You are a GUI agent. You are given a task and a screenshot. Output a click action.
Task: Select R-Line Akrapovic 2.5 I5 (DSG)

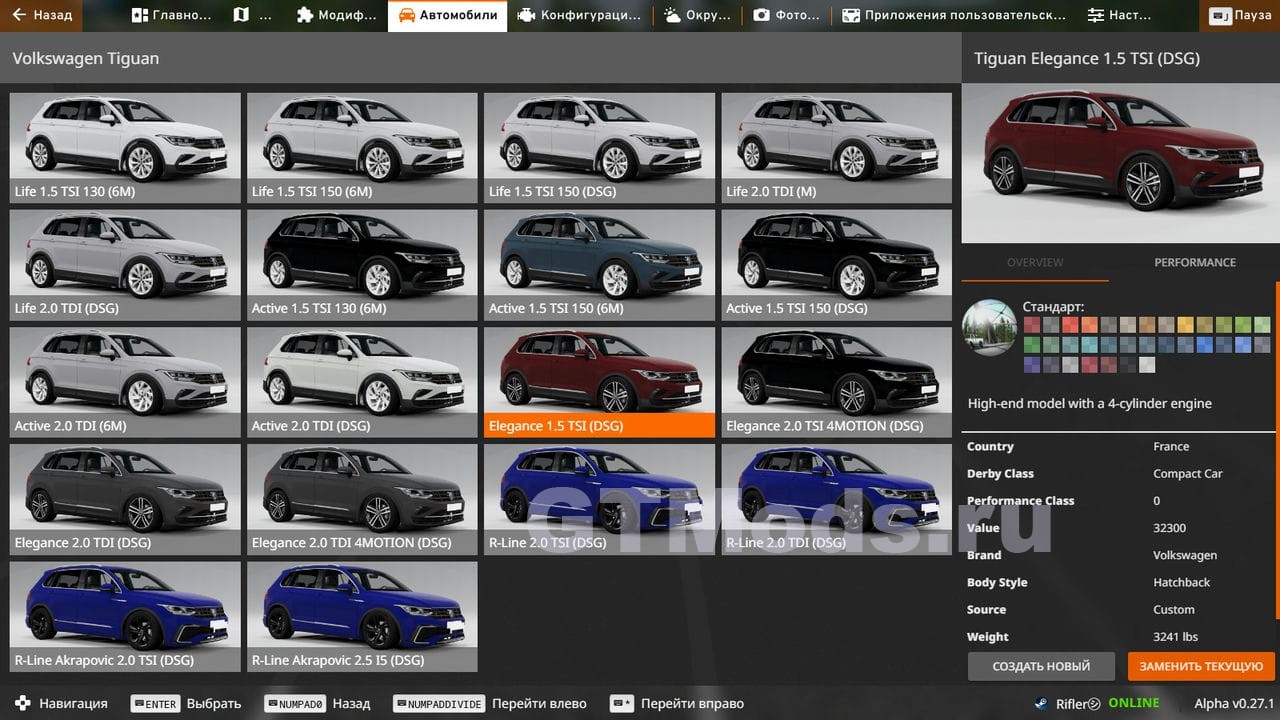point(362,617)
